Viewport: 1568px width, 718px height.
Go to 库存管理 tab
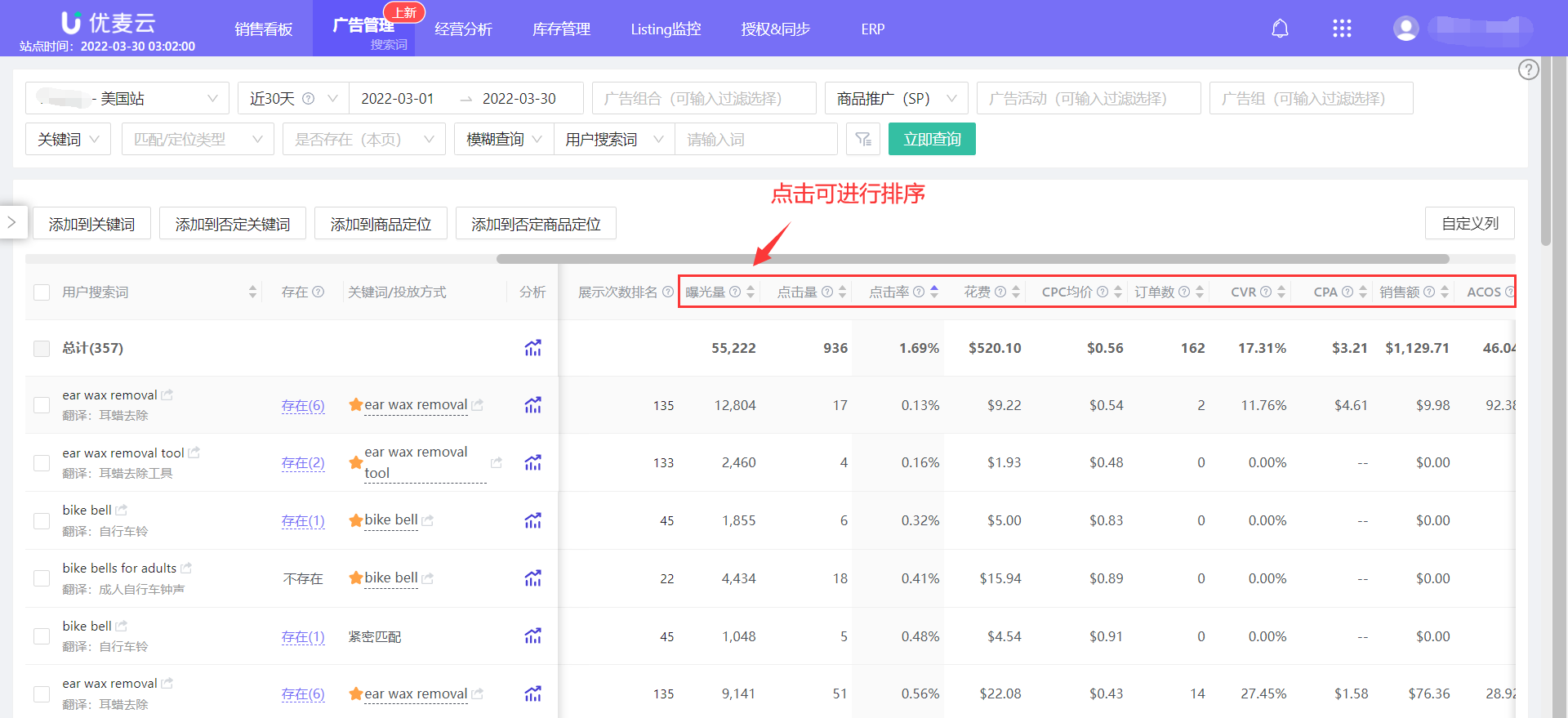tap(562, 29)
